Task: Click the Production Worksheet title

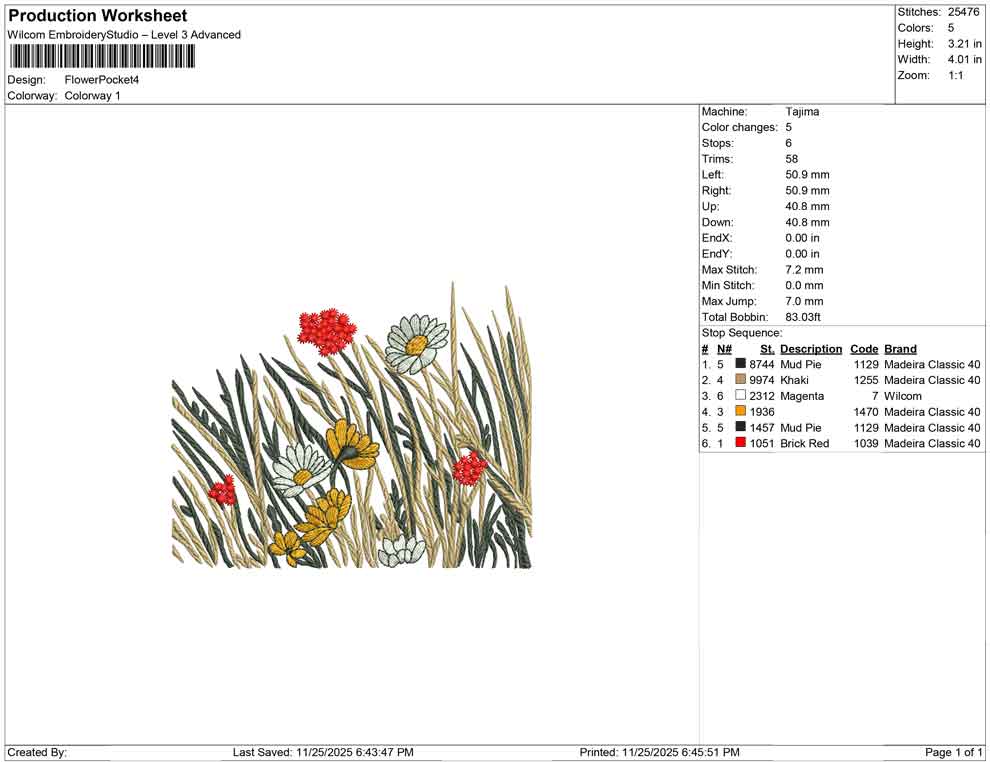Action: (98, 16)
